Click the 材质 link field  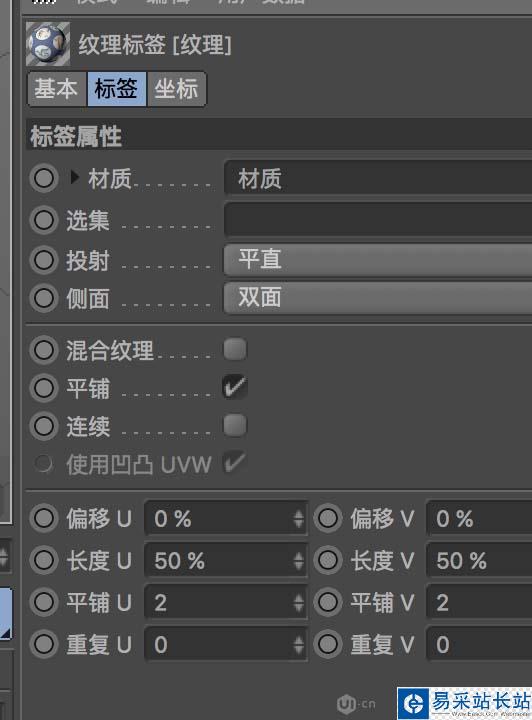click(378, 178)
